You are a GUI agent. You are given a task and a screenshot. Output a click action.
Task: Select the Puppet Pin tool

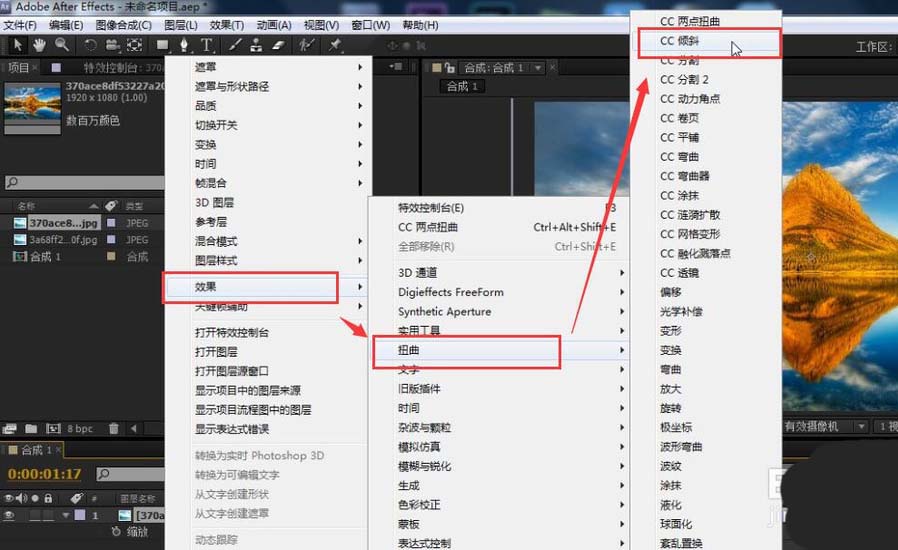334,45
